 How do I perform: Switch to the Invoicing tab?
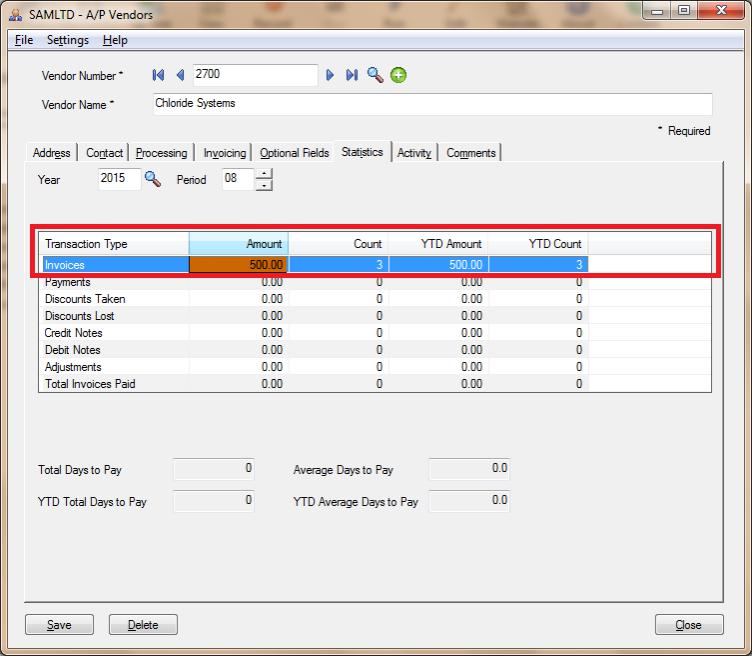224,153
